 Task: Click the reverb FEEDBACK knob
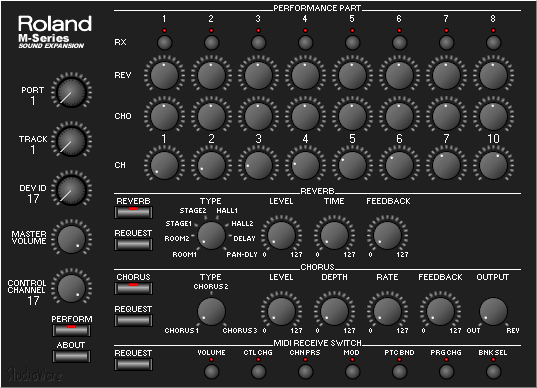pyautogui.click(x=387, y=235)
